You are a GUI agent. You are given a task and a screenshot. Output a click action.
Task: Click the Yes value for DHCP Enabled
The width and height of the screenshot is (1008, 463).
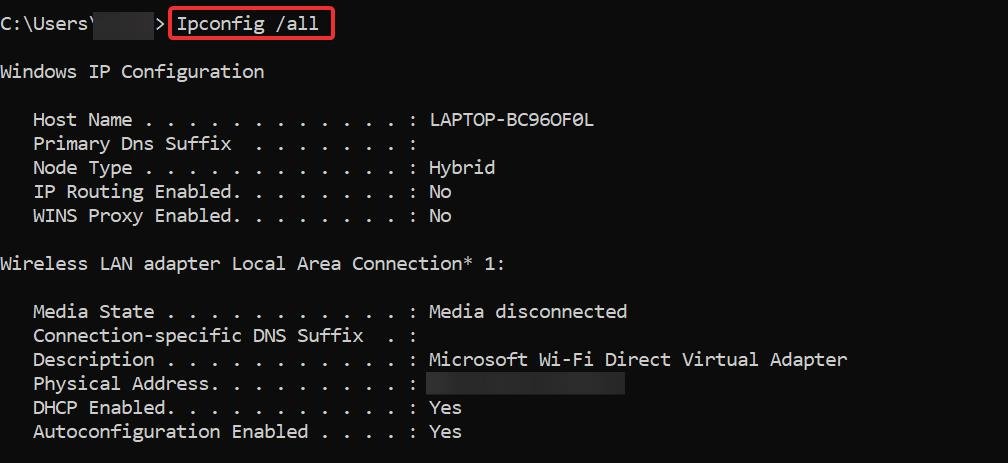tap(446, 408)
